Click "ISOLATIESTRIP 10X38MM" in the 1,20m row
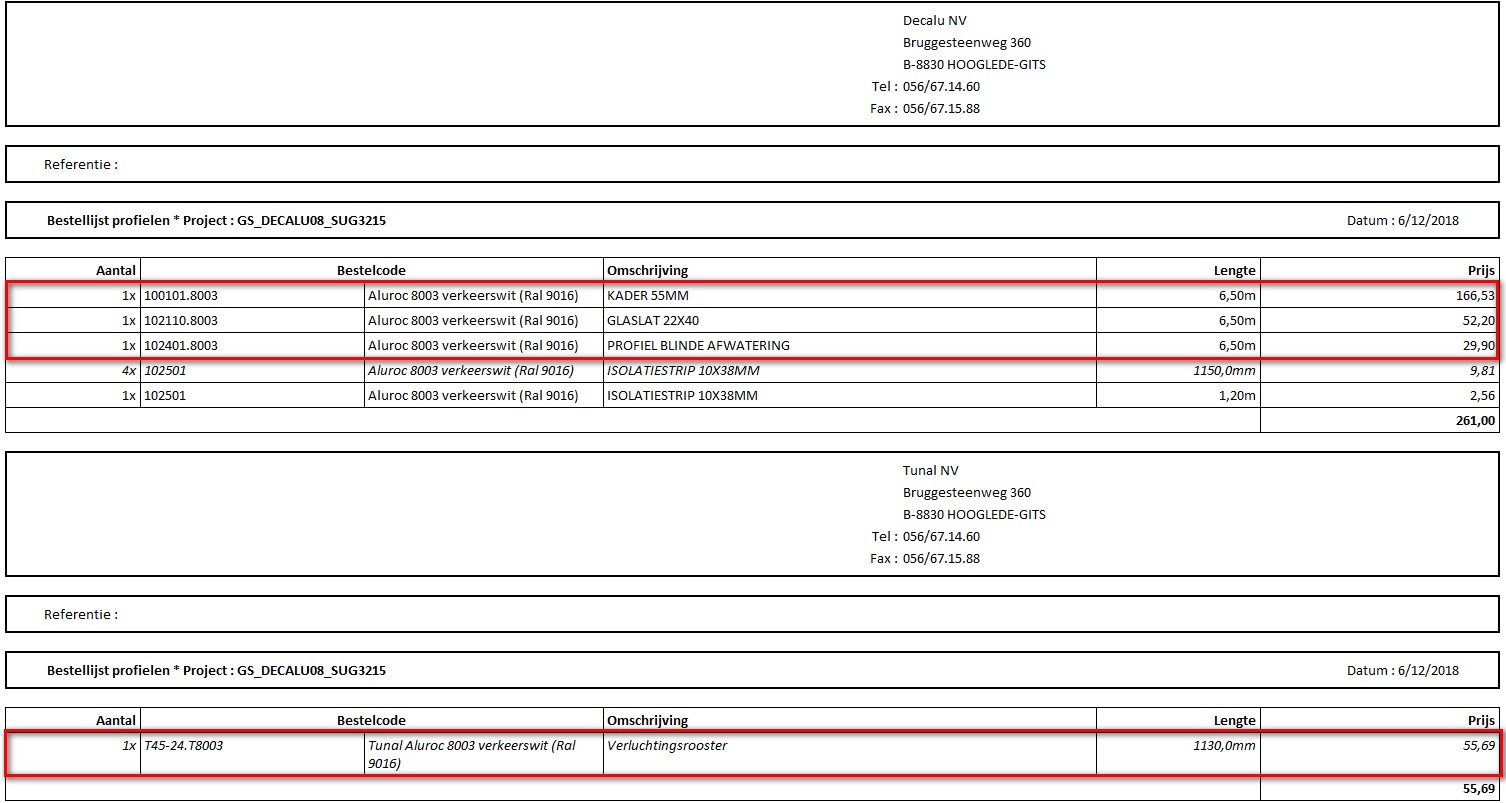The image size is (1506, 803). pos(682,396)
